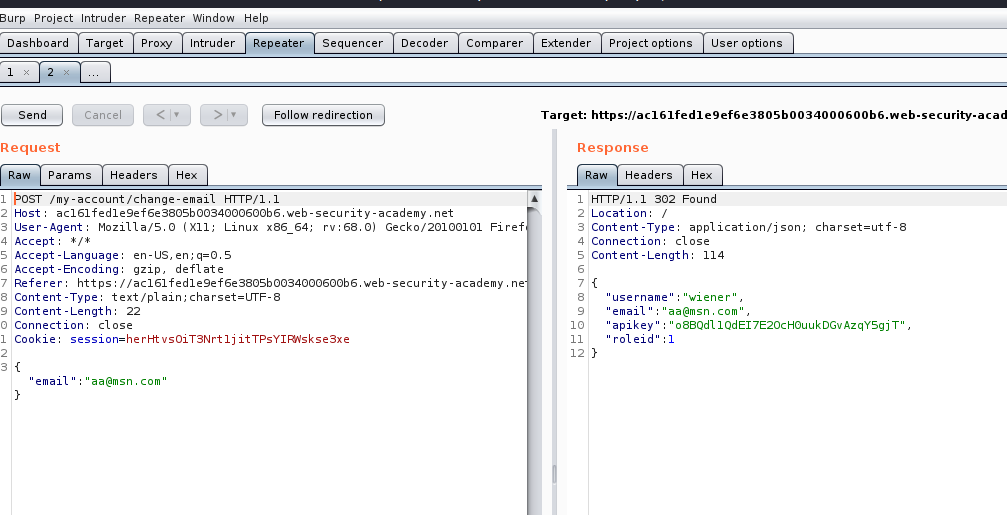Click the User-Agent header line

coord(270,227)
